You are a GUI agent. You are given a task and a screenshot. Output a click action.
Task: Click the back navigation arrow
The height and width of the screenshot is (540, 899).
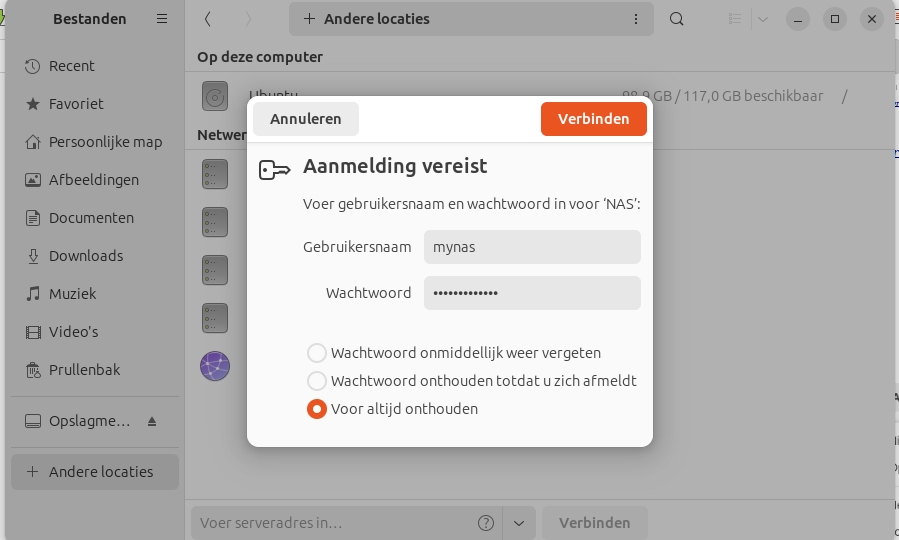[x=207, y=19]
